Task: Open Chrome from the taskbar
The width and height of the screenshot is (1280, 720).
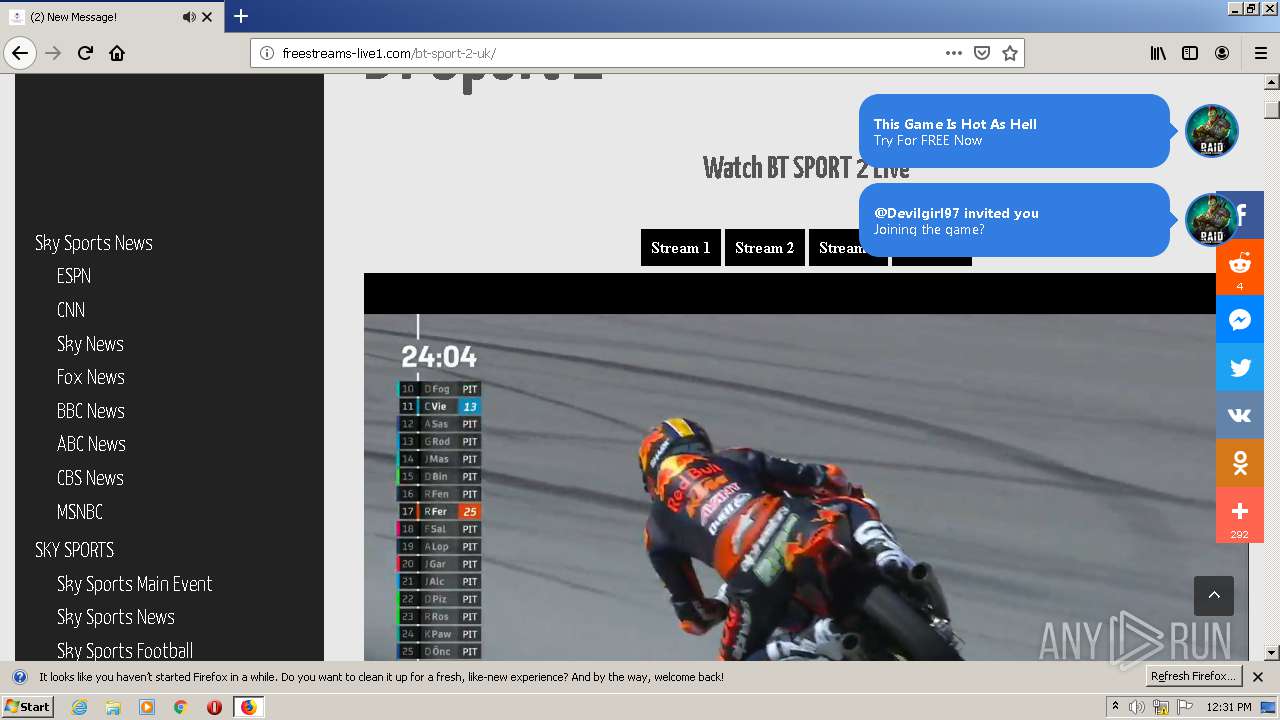Action: [180, 707]
